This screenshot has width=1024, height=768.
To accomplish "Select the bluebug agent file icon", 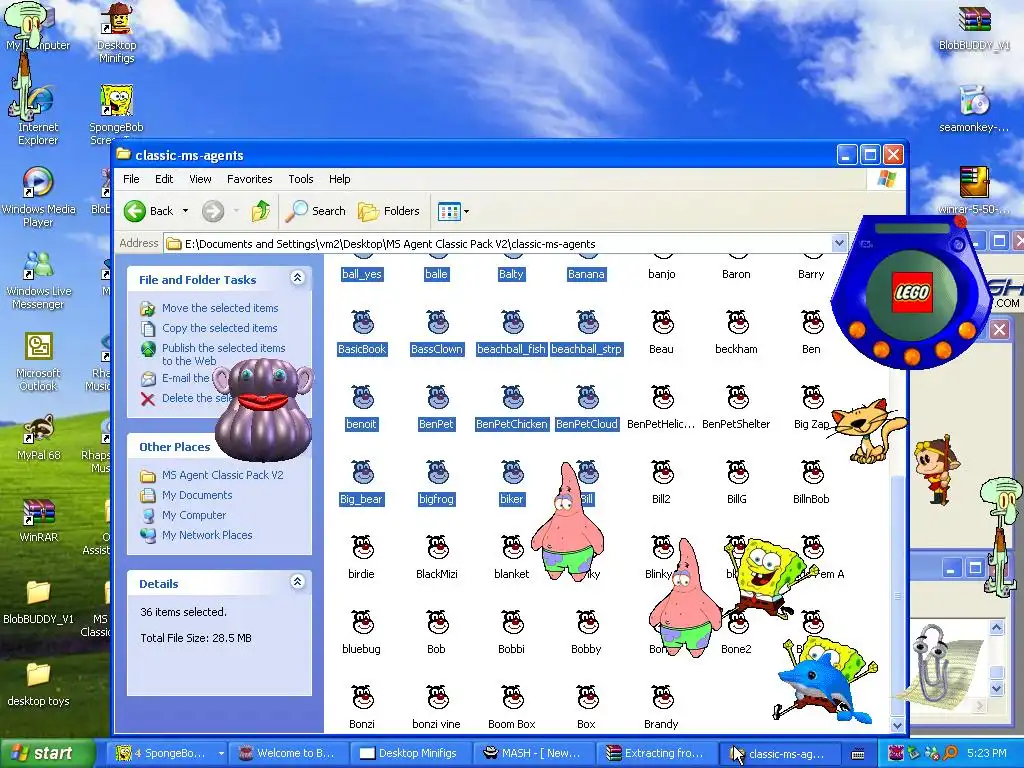I will click(362, 623).
